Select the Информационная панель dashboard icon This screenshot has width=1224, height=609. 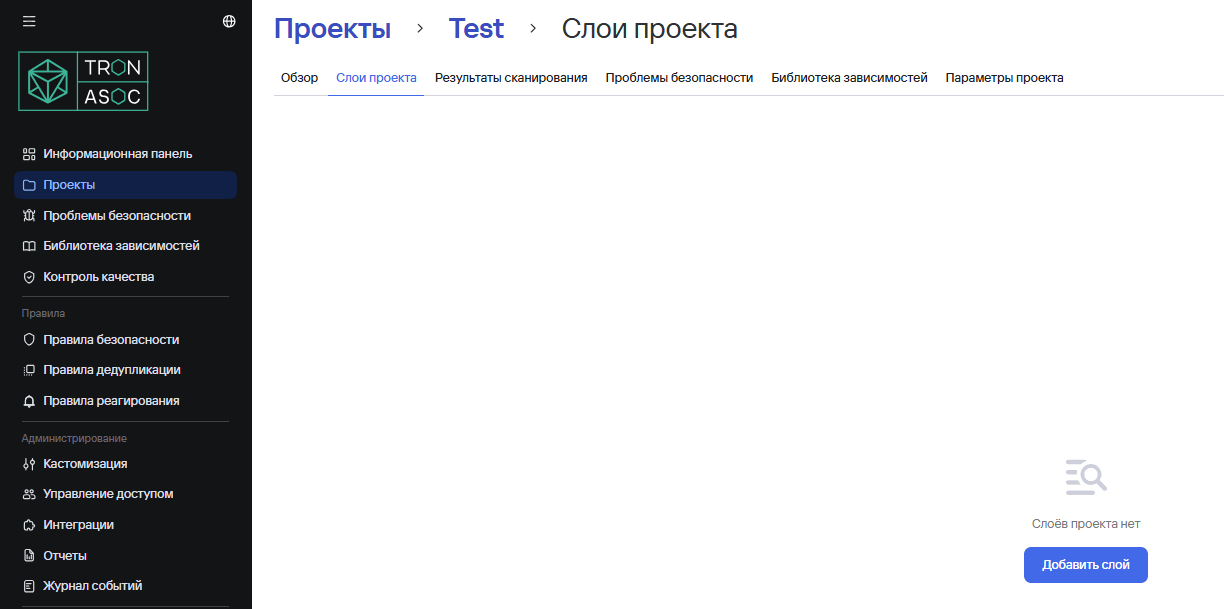coord(28,154)
